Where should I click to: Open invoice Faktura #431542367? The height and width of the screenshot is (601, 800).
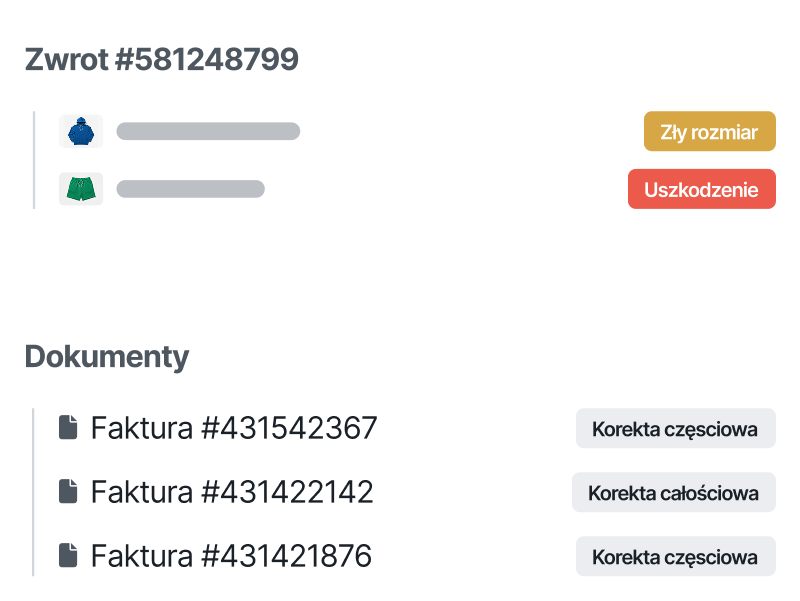click(x=234, y=428)
